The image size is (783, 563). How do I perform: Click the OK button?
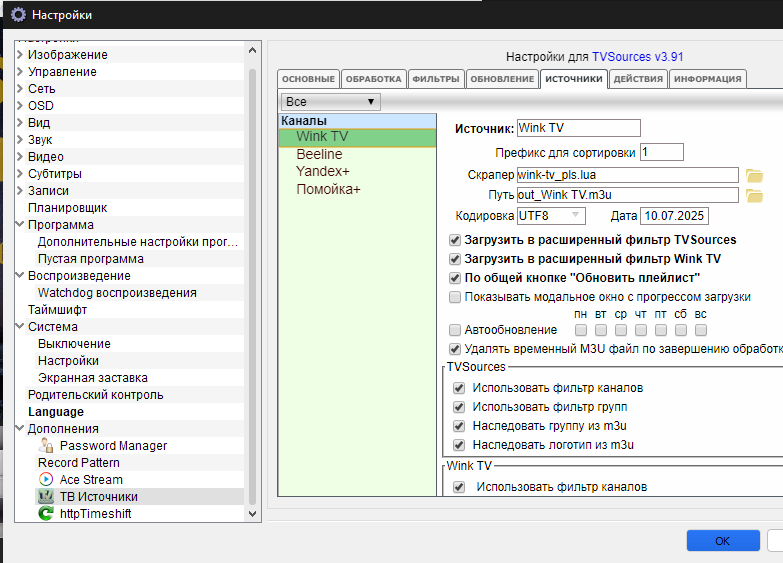723,541
